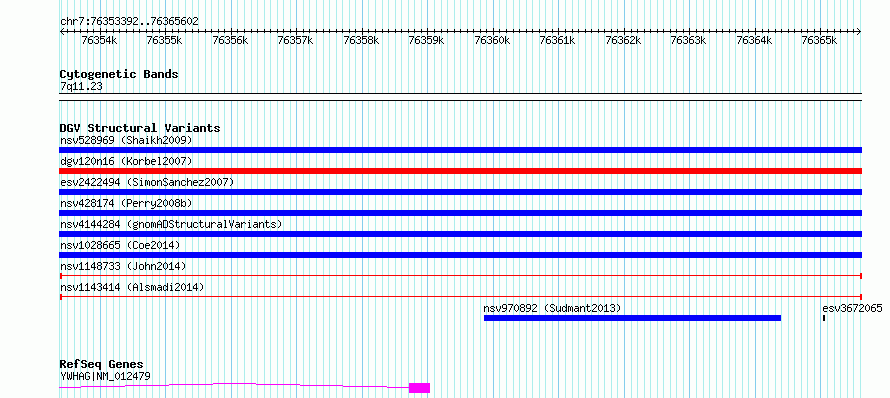Click the chr7:76353392..76365602 coordinate label
Viewport: 890px width, 398px height.
[129, 22]
